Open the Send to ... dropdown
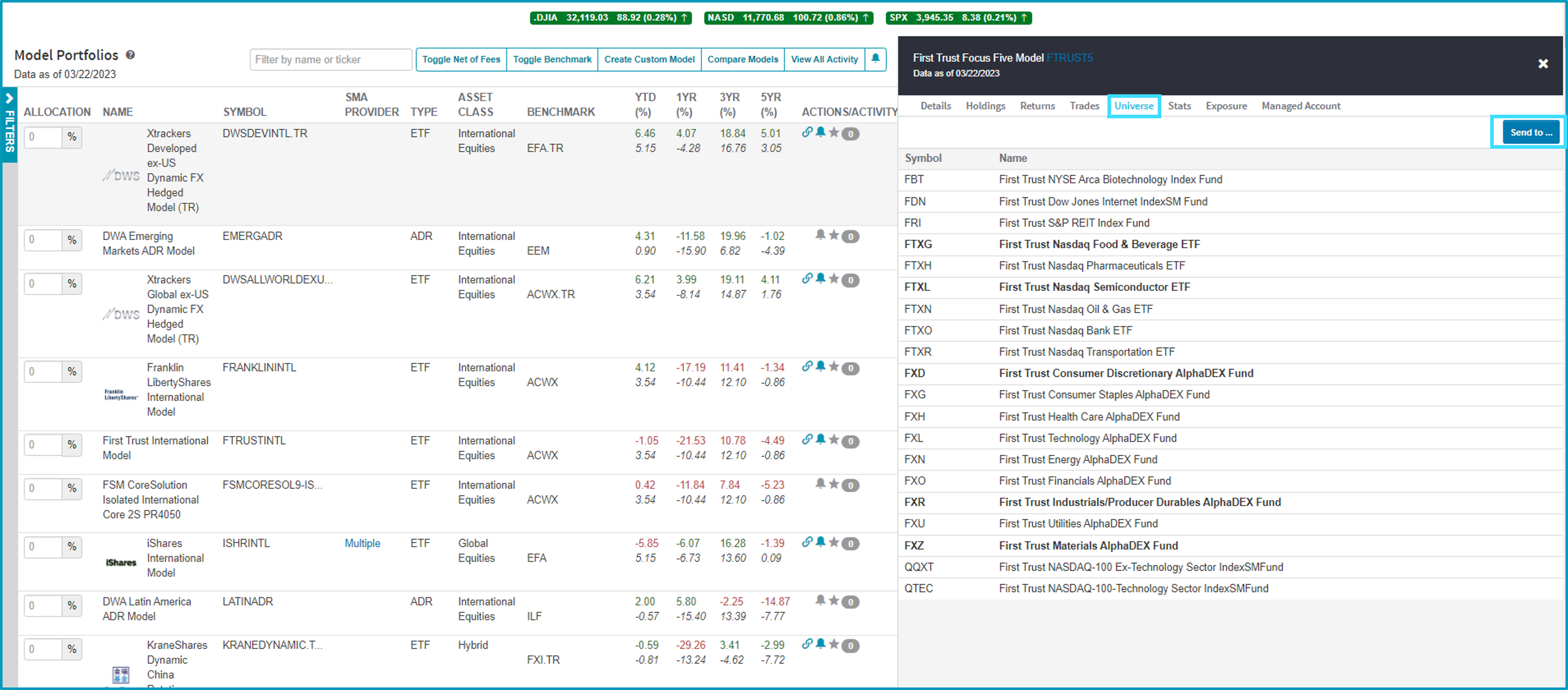Viewport: 1568px width, 690px height. (x=1531, y=132)
